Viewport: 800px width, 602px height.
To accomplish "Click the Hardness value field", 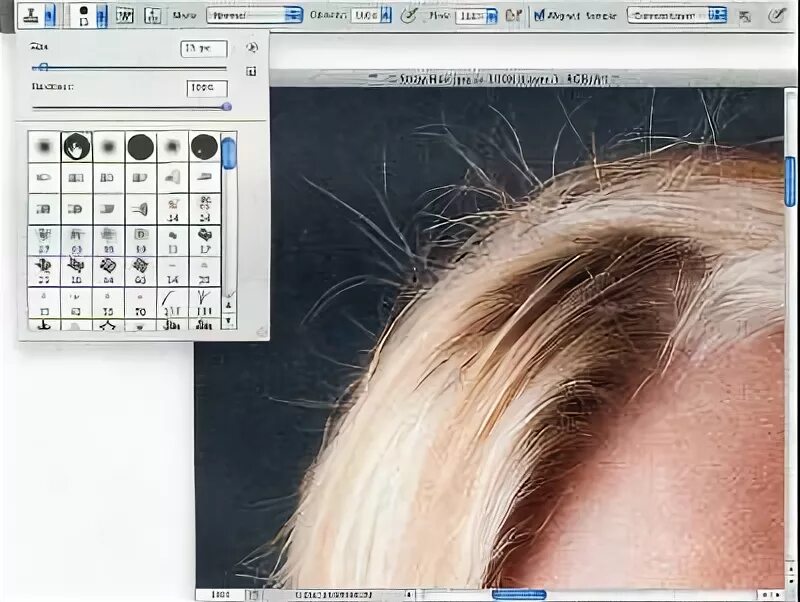I will (x=207, y=88).
